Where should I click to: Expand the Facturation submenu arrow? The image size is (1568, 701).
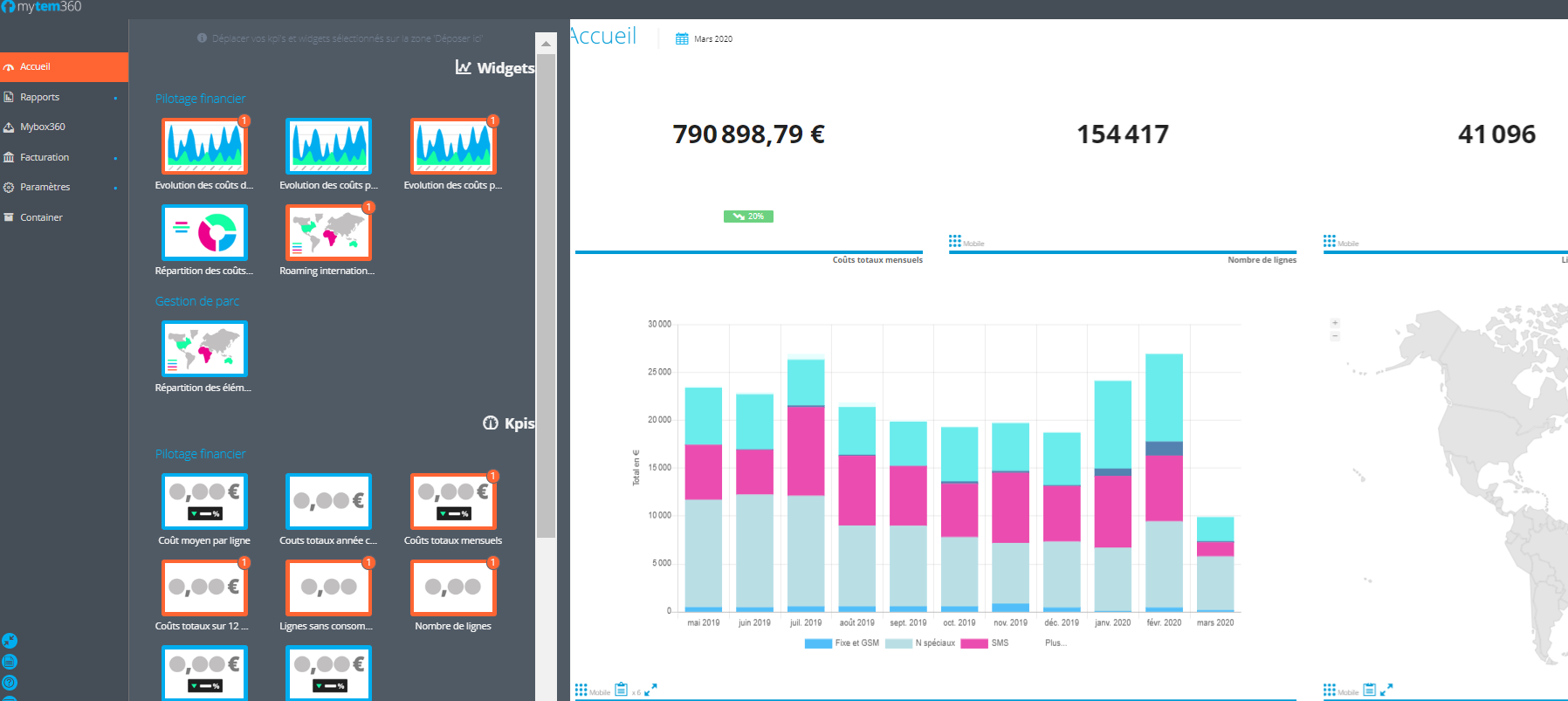[x=115, y=158]
